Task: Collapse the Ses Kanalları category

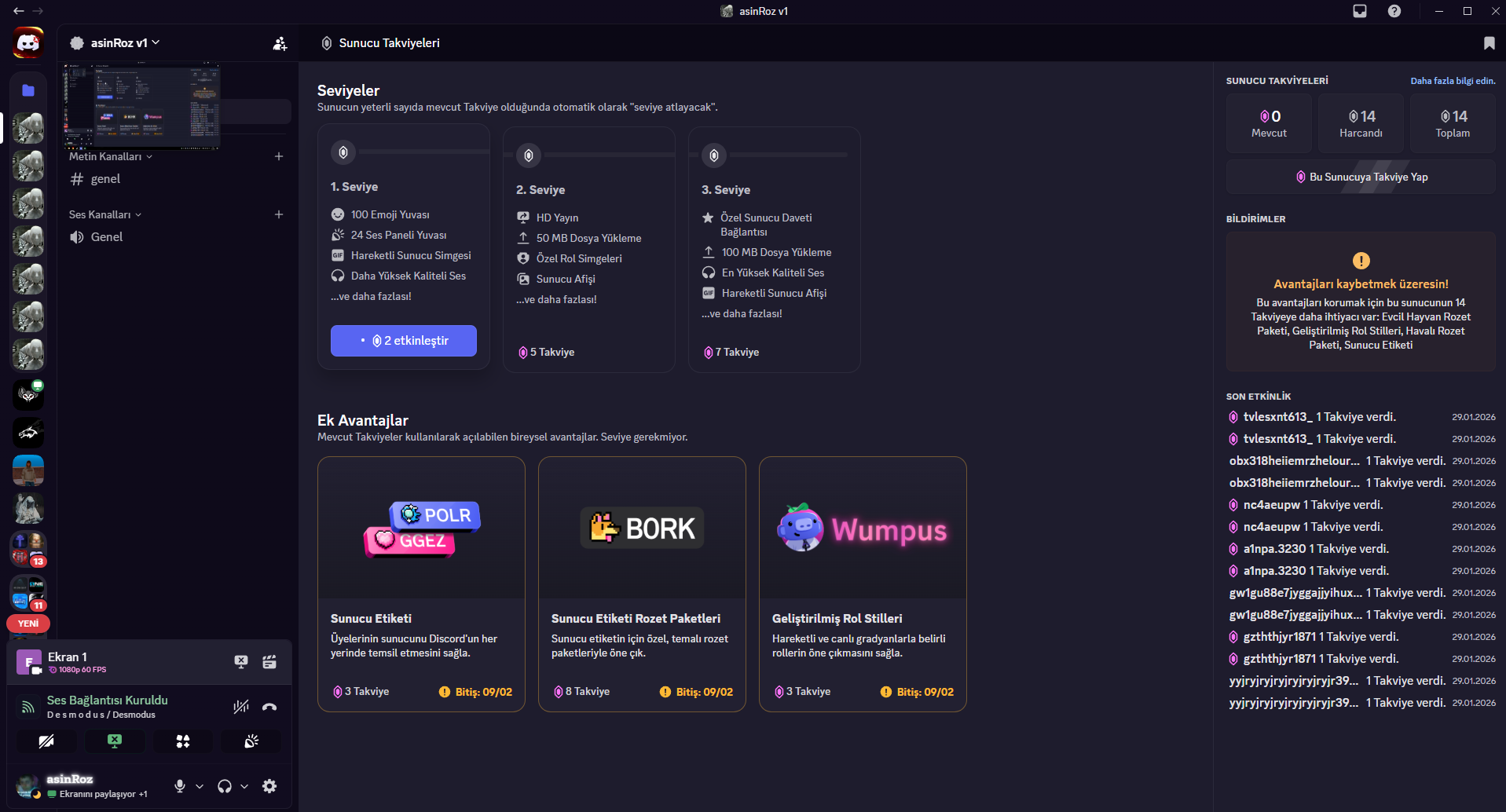Action: coord(105,214)
